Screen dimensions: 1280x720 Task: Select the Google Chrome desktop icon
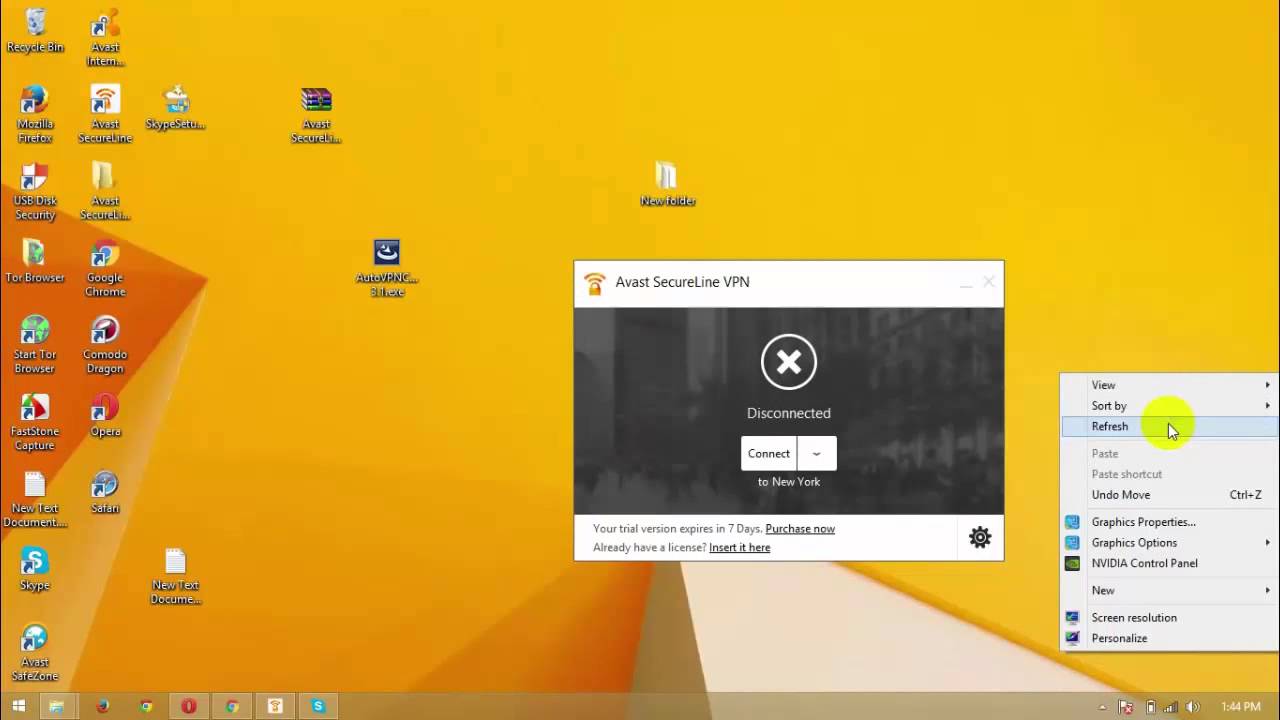[105, 268]
